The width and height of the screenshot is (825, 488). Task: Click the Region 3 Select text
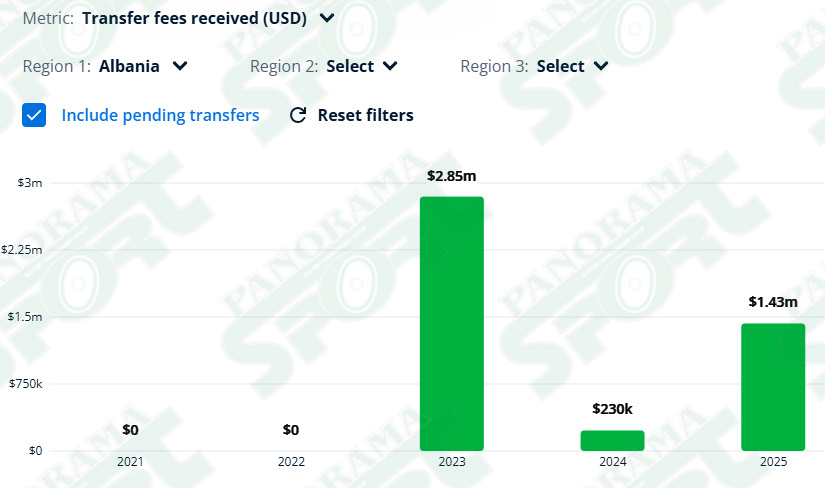[x=560, y=66]
